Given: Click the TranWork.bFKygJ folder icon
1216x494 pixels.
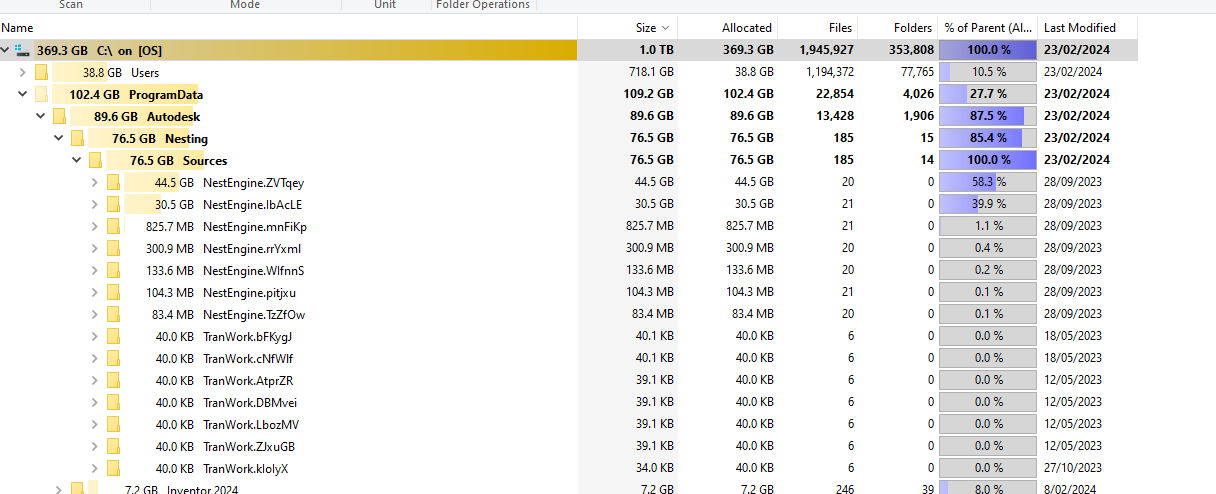Looking at the screenshot, I should [x=113, y=336].
